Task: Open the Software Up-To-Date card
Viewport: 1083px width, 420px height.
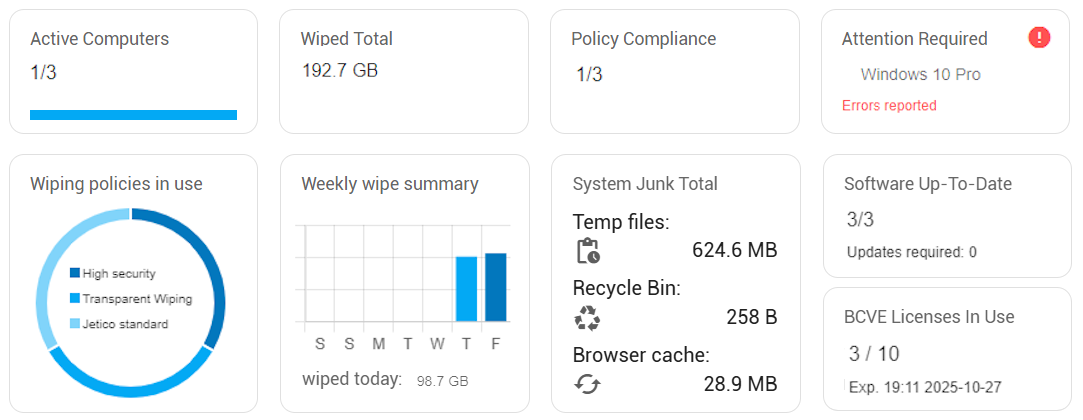Action: point(947,216)
